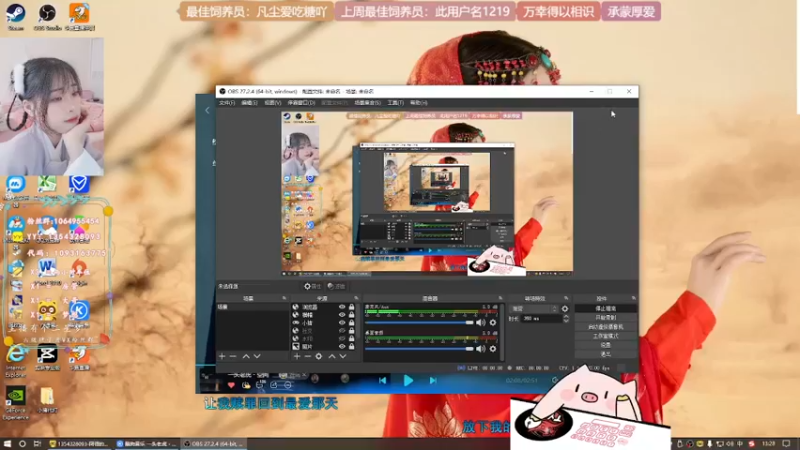Open the source 属性 properties button above the docks

(x=312, y=286)
